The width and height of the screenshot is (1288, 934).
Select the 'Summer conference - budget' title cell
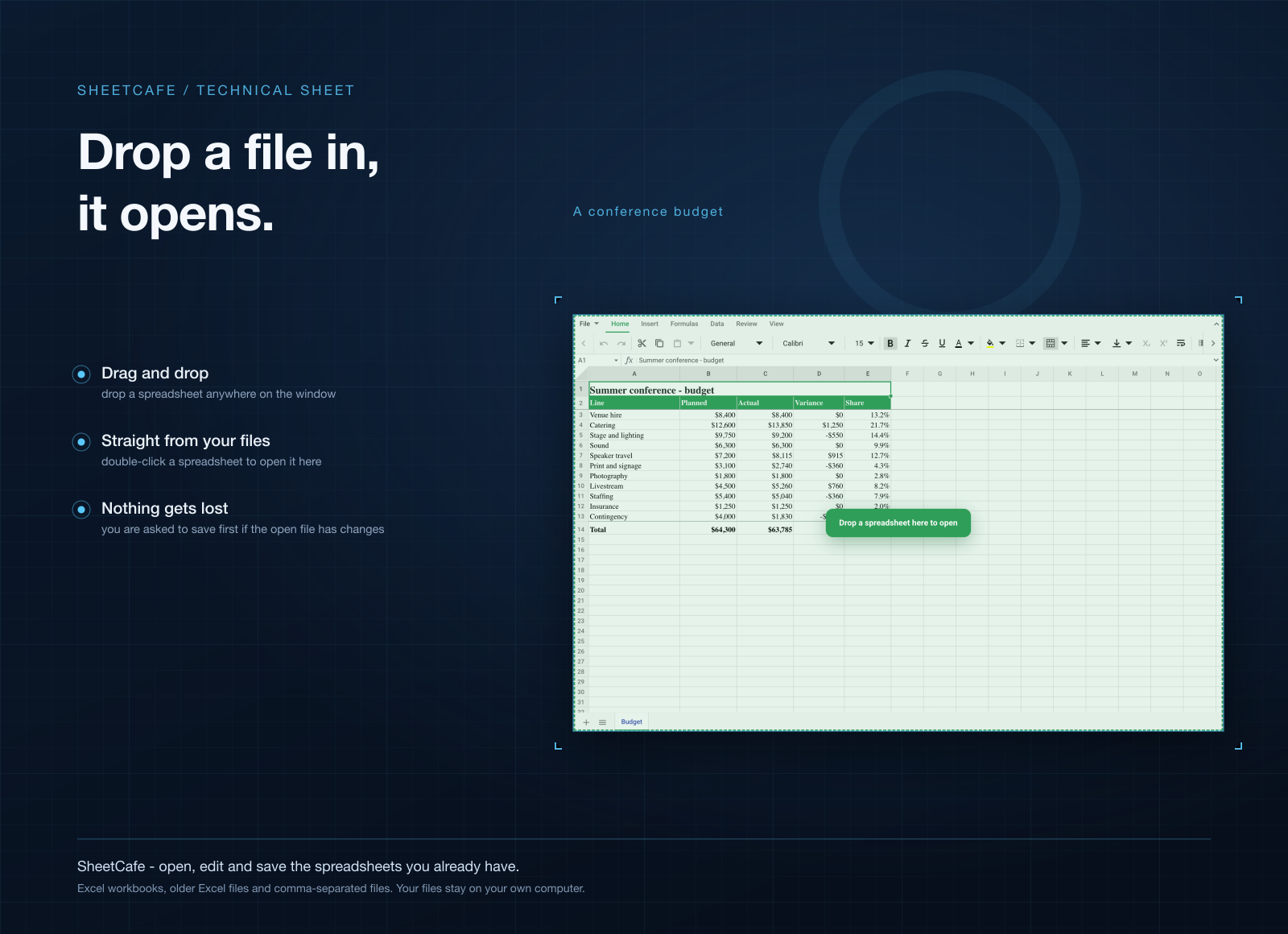click(x=740, y=390)
